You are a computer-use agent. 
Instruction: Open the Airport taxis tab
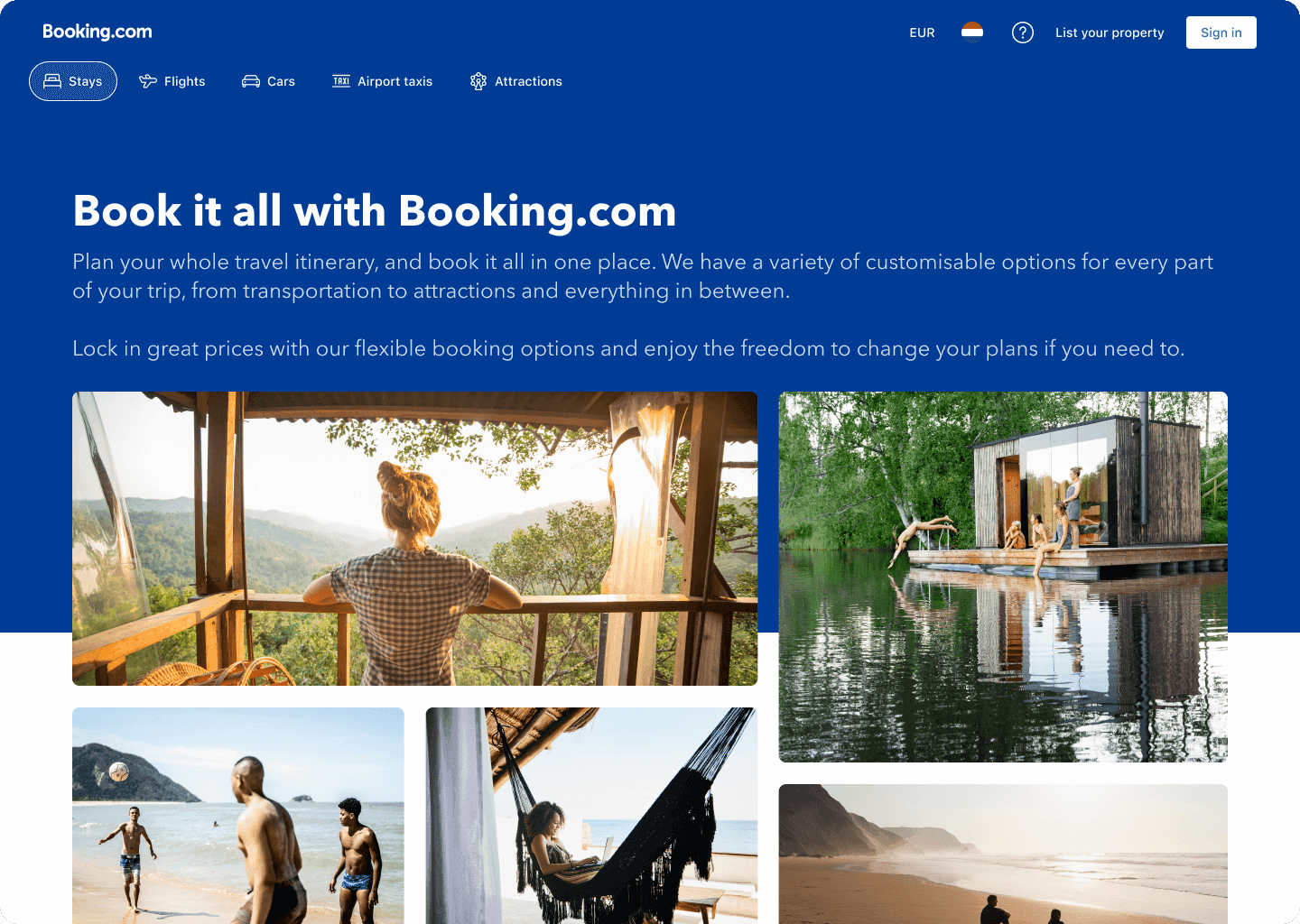coord(383,81)
